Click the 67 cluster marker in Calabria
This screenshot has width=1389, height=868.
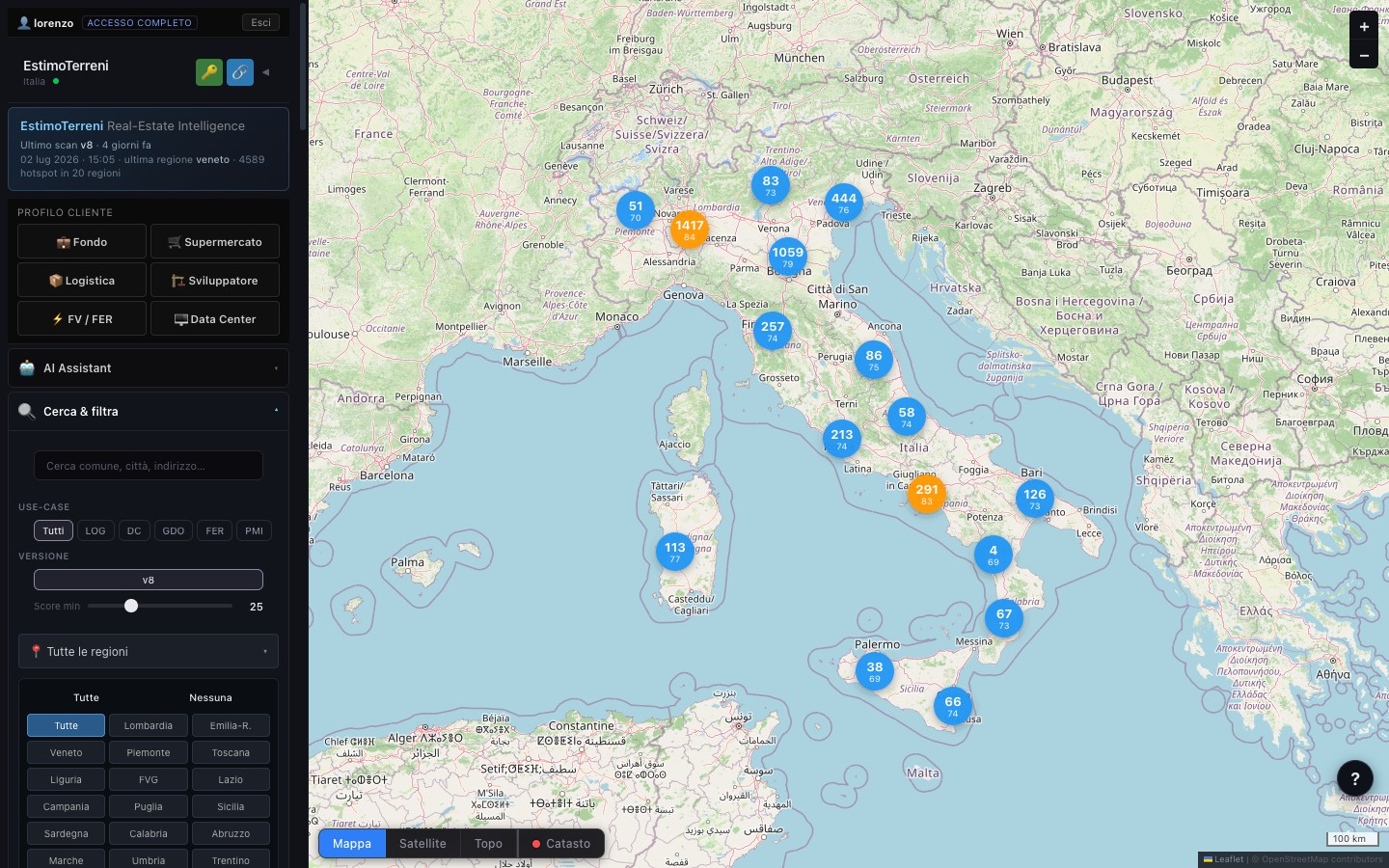click(x=1004, y=618)
